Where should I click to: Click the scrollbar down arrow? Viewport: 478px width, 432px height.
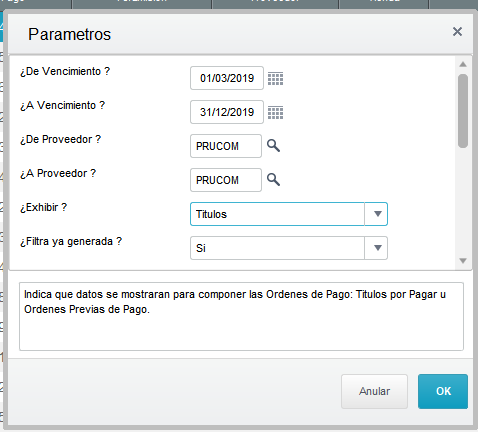[x=463, y=261]
